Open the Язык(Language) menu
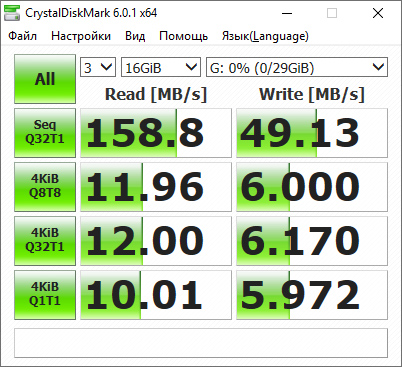The height and width of the screenshot is (367, 402). tap(265, 36)
